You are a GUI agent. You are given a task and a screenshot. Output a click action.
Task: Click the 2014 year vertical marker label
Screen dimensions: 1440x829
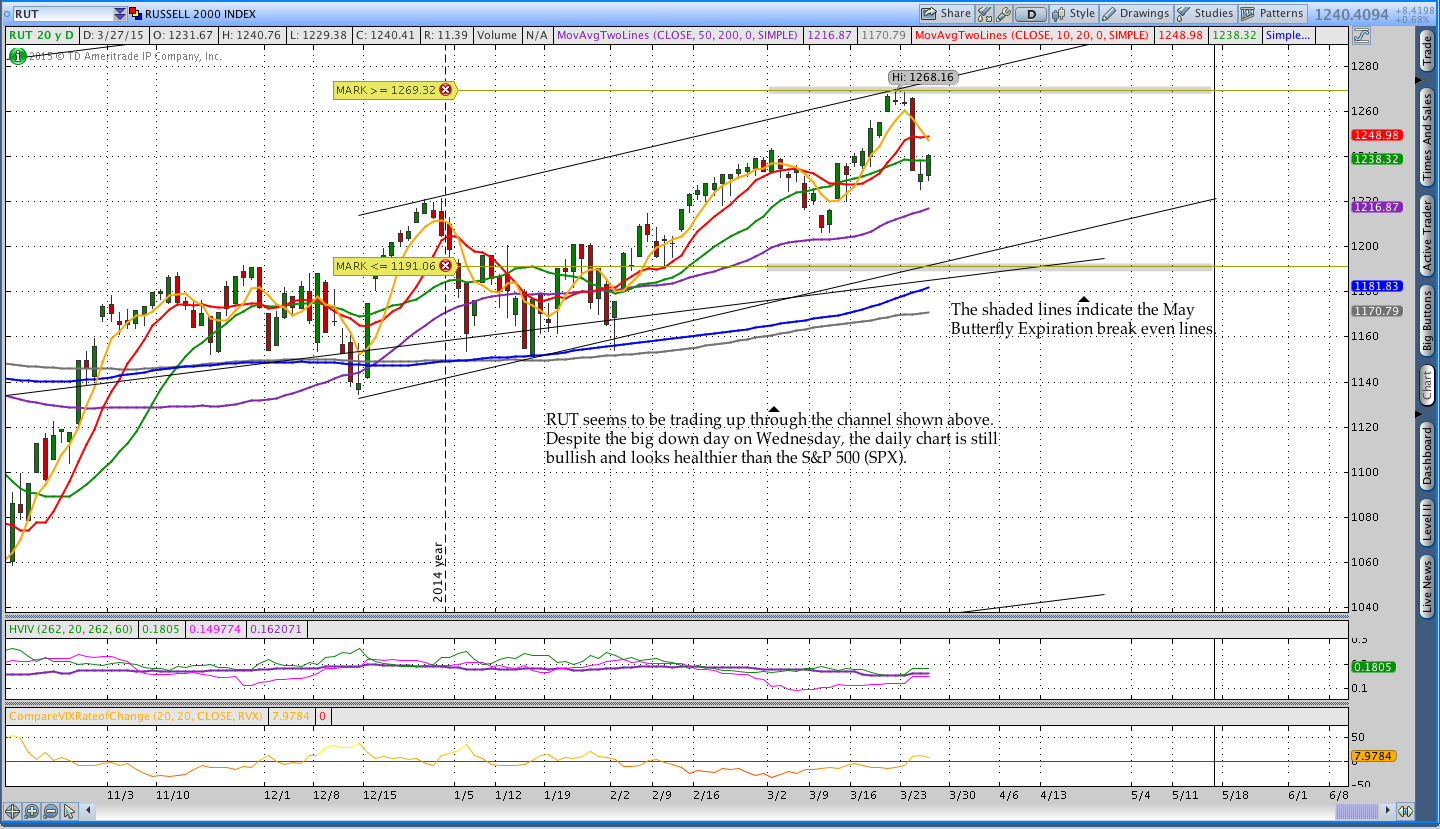click(438, 572)
